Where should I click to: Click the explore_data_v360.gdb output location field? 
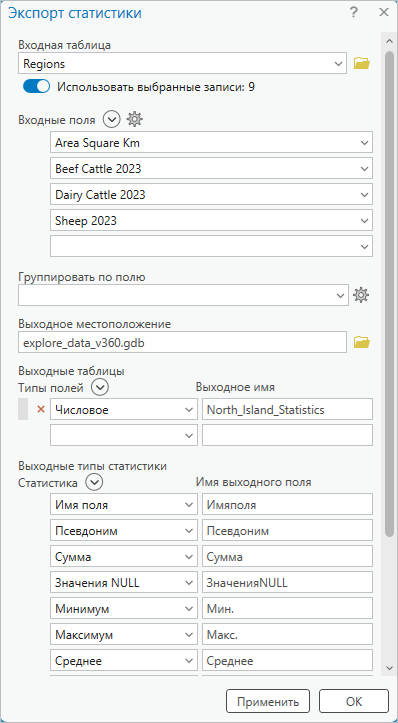(183, 342)
